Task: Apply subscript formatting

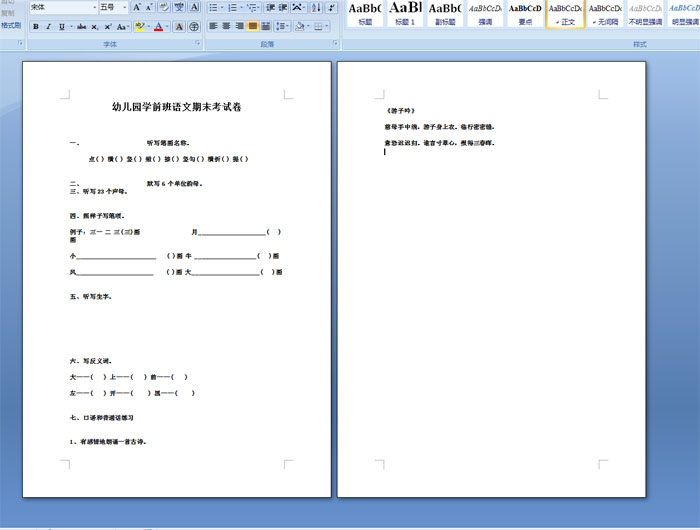Action: coord(95,27)
